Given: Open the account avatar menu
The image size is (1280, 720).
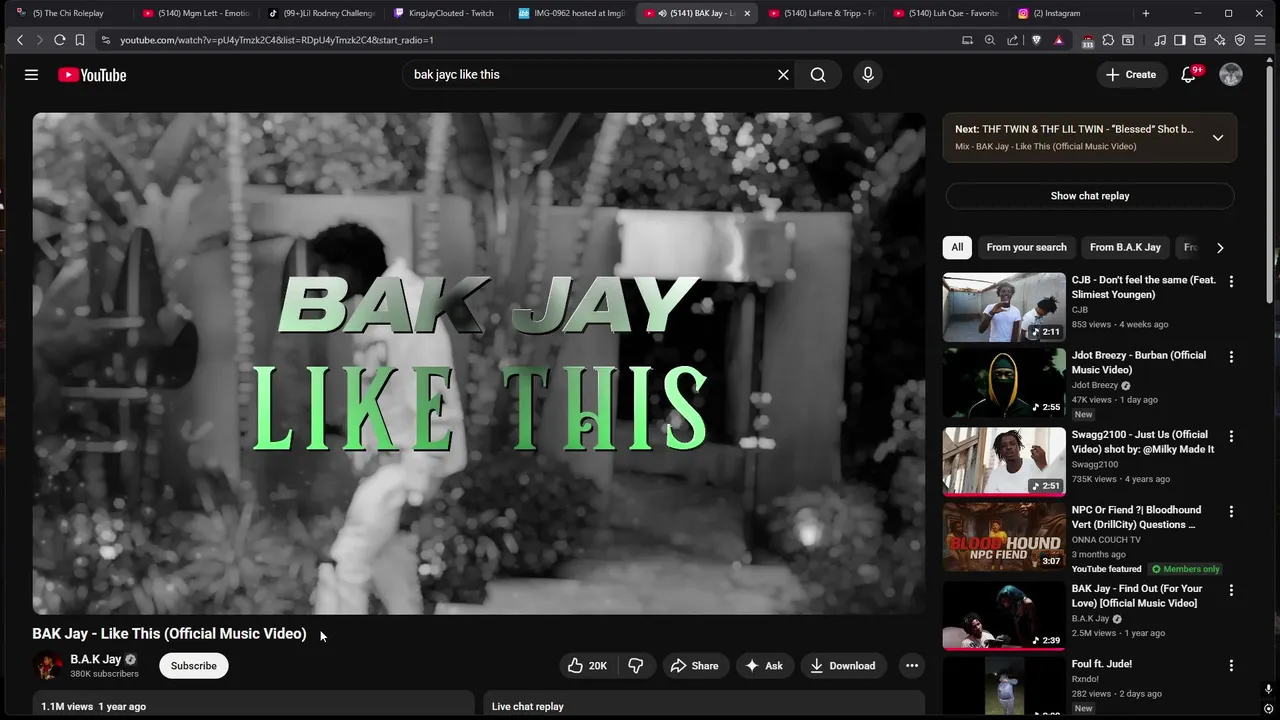Looking at the screenshot, I should pyautogui.click(x=1231, y=75).
